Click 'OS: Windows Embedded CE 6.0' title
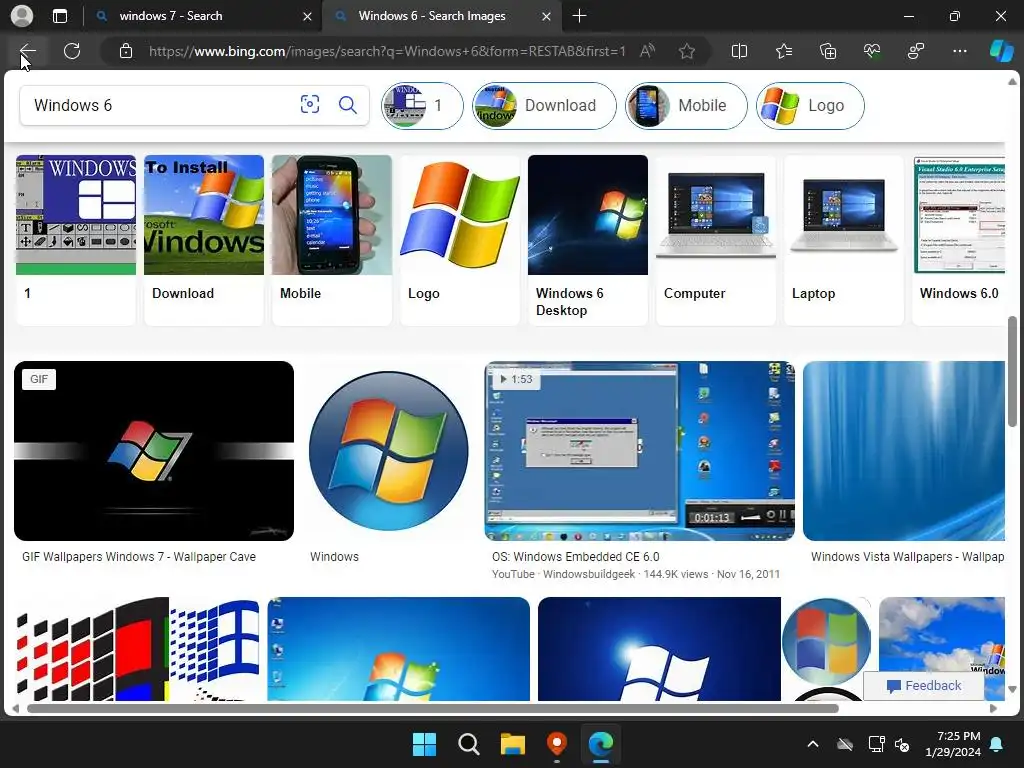Screen dimensions: 1024x768 (575, 557)
